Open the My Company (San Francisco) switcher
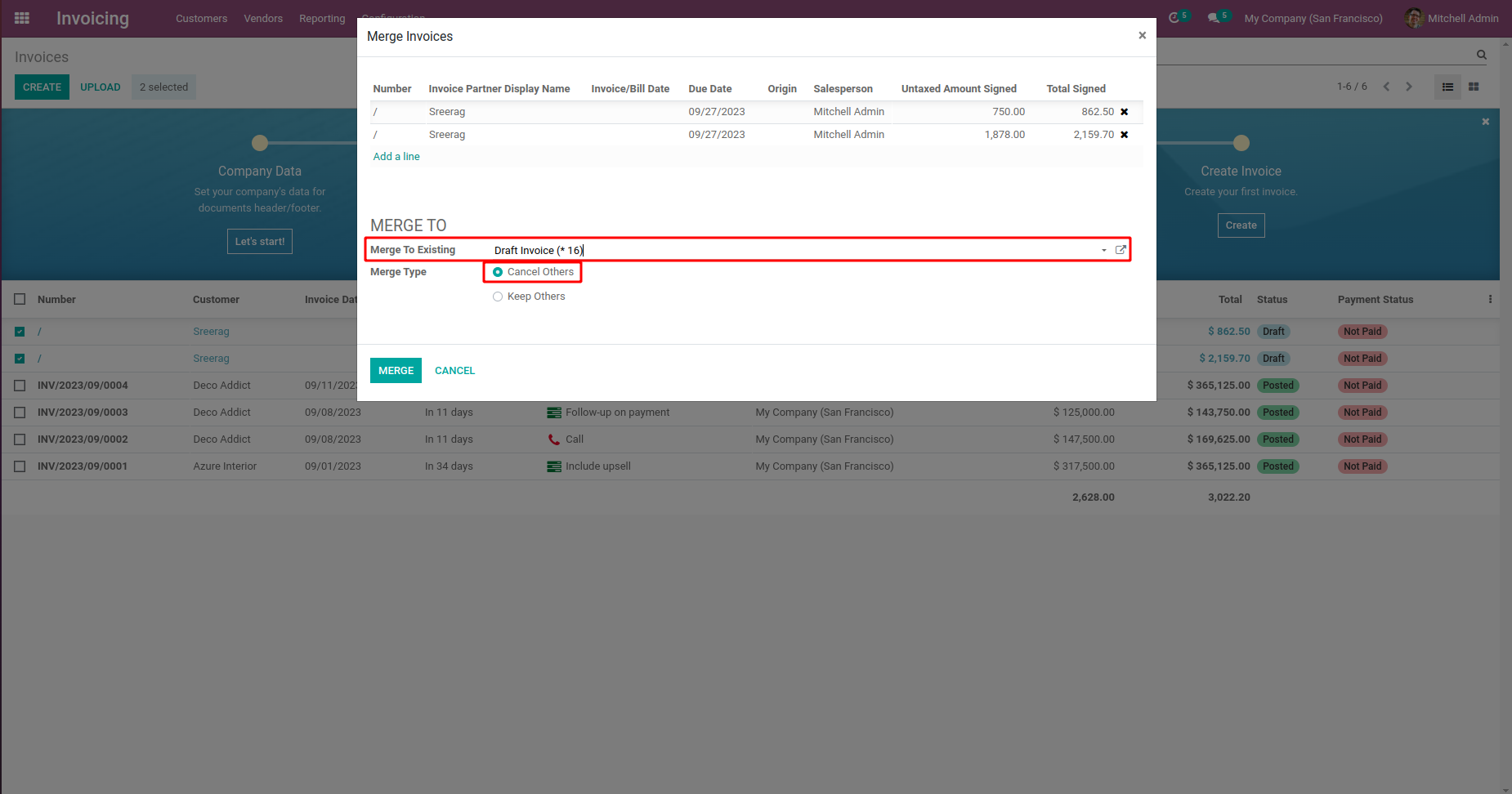The height and width of the screenshot is (794, 1512). [x=1313, y=18]
